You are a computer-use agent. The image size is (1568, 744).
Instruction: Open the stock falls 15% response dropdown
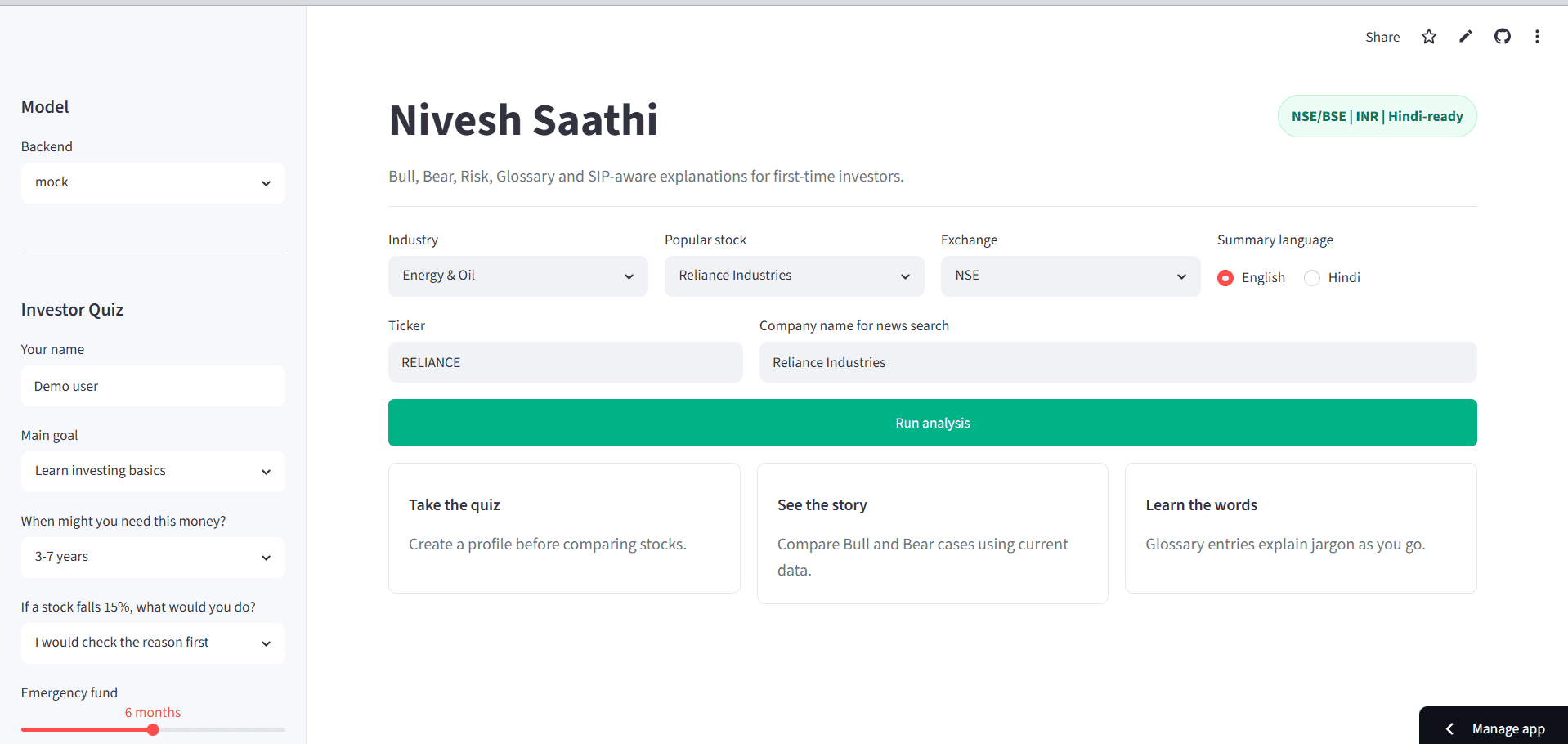pyautogui.click(x=153, y=643)
